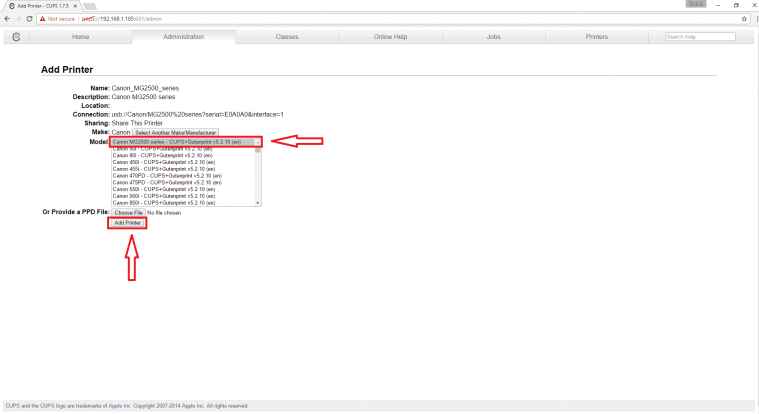This screenshot has height=414, width=759.
Task: Click model list scroll down arrow
Action: [258, 203]
